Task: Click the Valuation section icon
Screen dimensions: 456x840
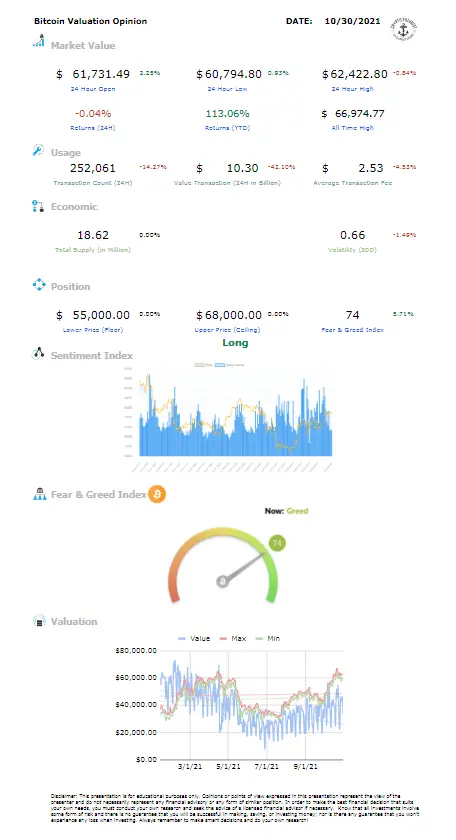Action: [40, 621]
